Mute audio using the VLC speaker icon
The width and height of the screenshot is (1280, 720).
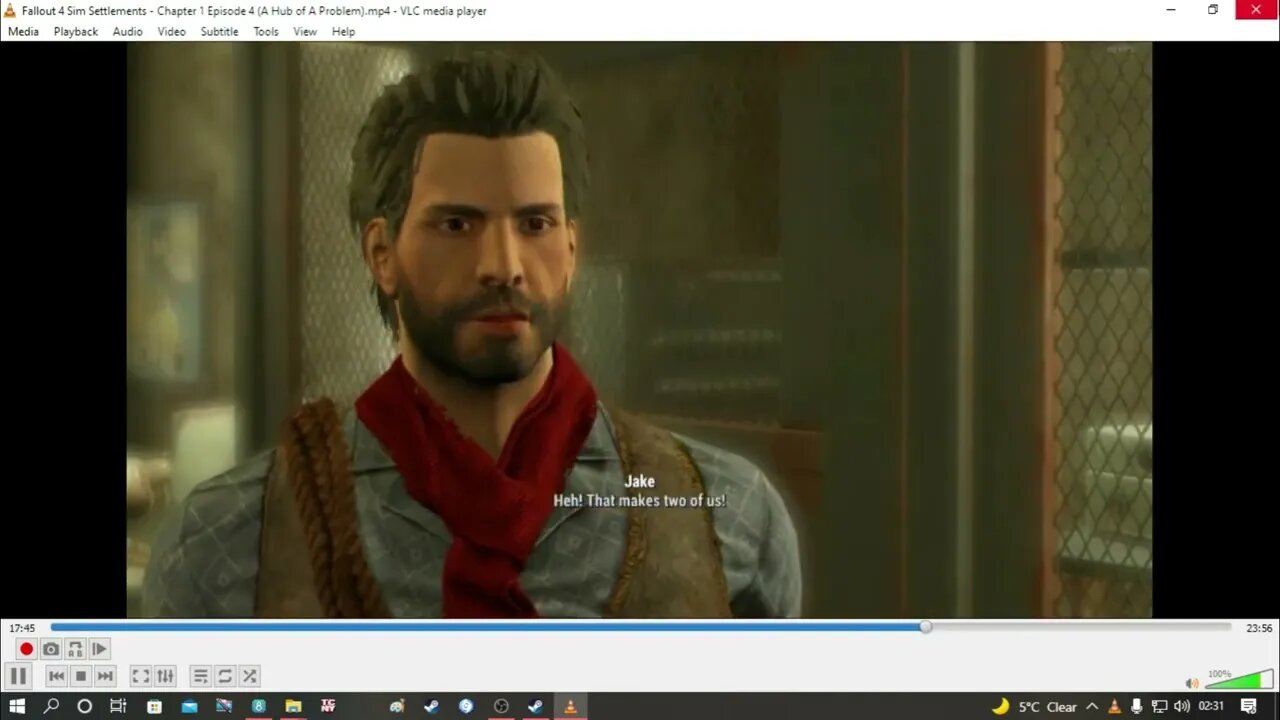(x=1192, y=684)
